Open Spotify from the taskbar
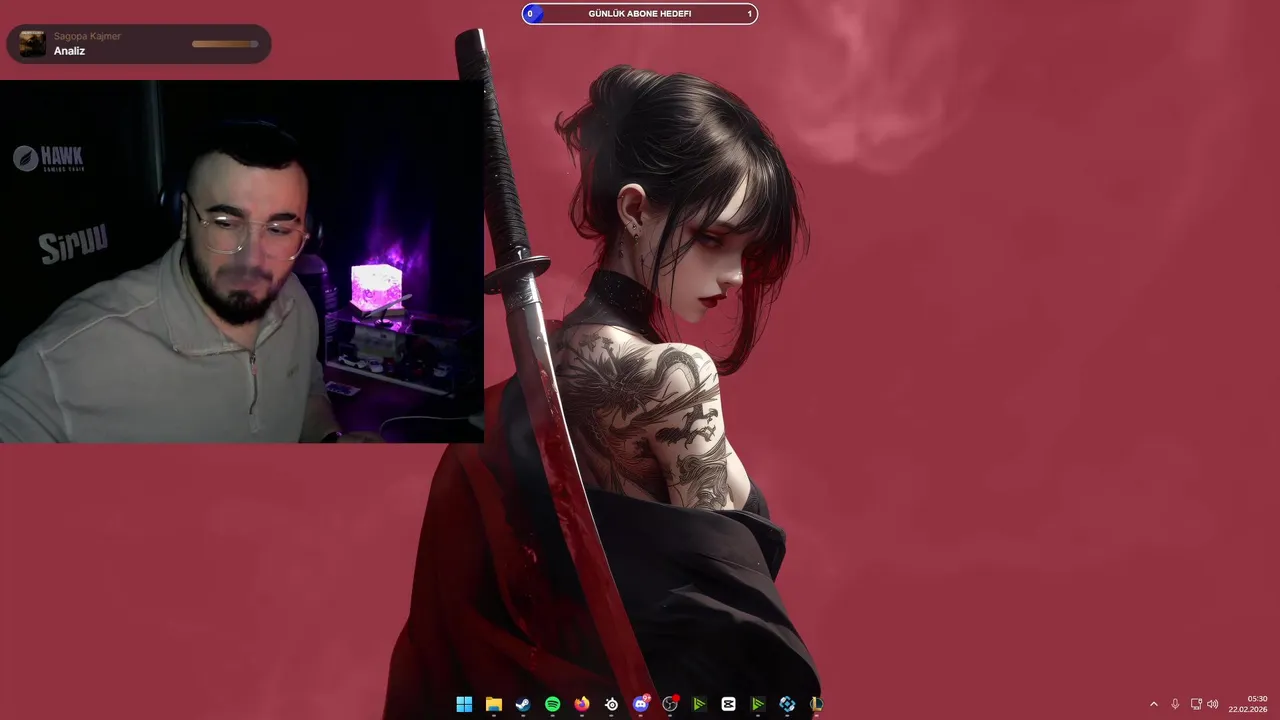The height and width of the screenshot is (720, 1280). pos(552,704)
